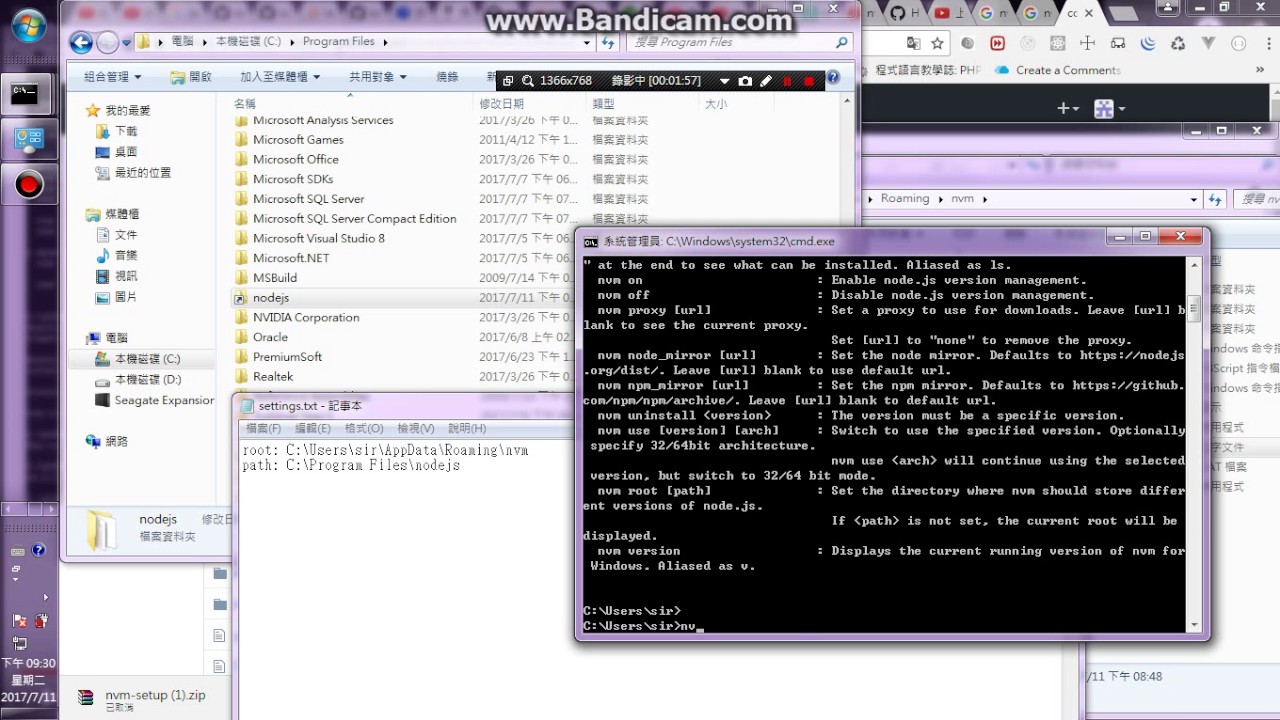The width and height of the screenshot is (1280, 720).
Task: Bookmark page with Chrome star icon
Action: pos(937,43)
